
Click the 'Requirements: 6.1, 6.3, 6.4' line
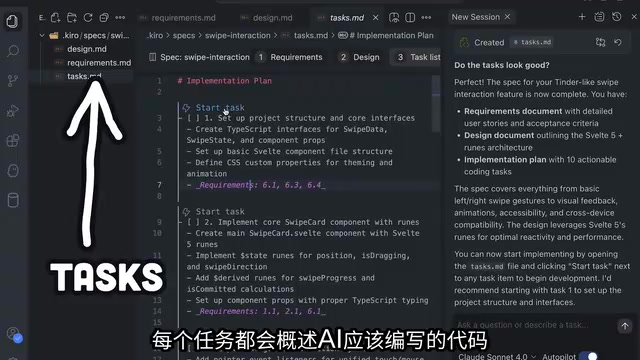pyautogui.click(x=256, y=185)
